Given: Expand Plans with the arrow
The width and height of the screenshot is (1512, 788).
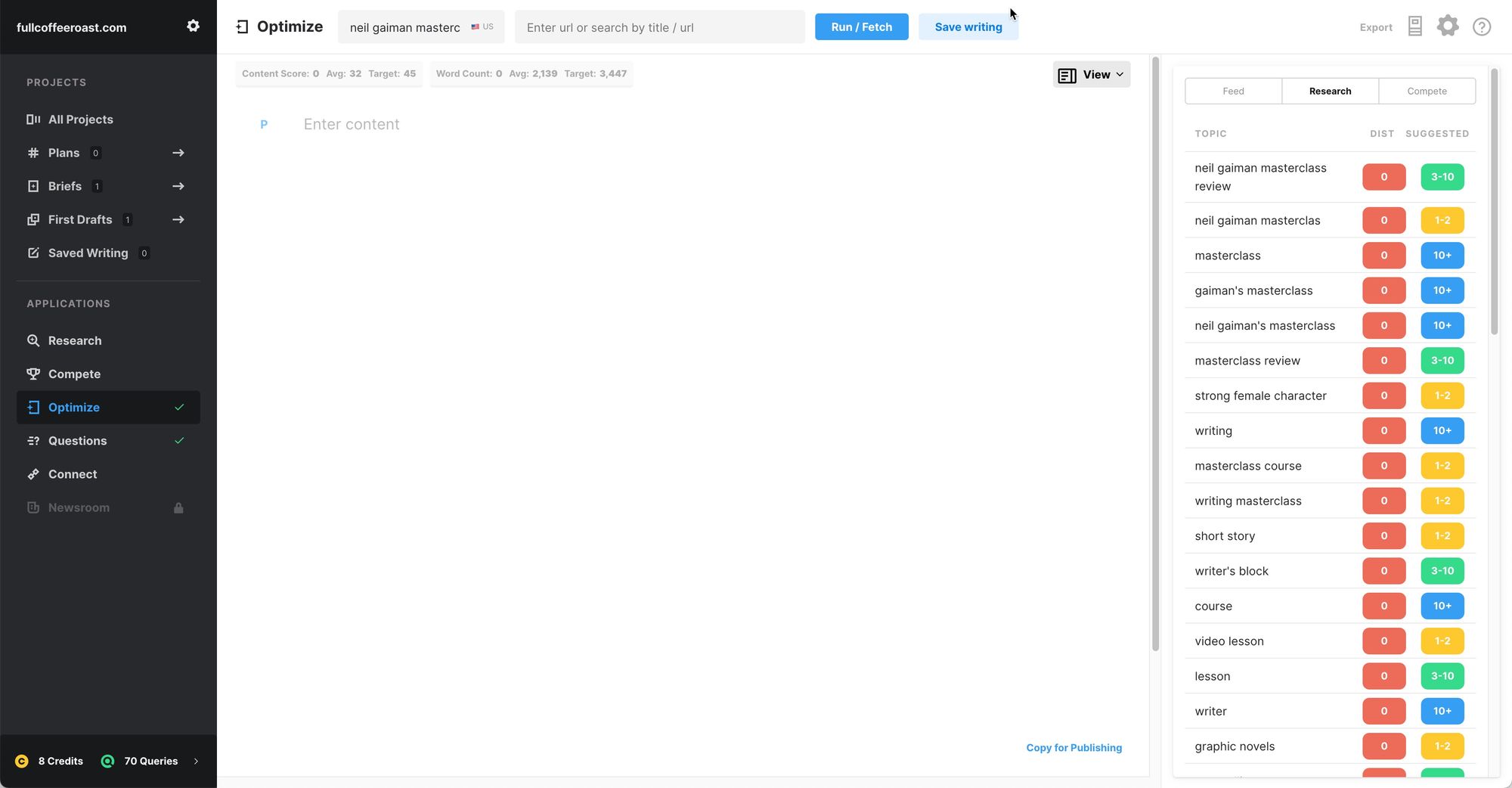Looking at the screenshot, I should [x=178, y=153].
